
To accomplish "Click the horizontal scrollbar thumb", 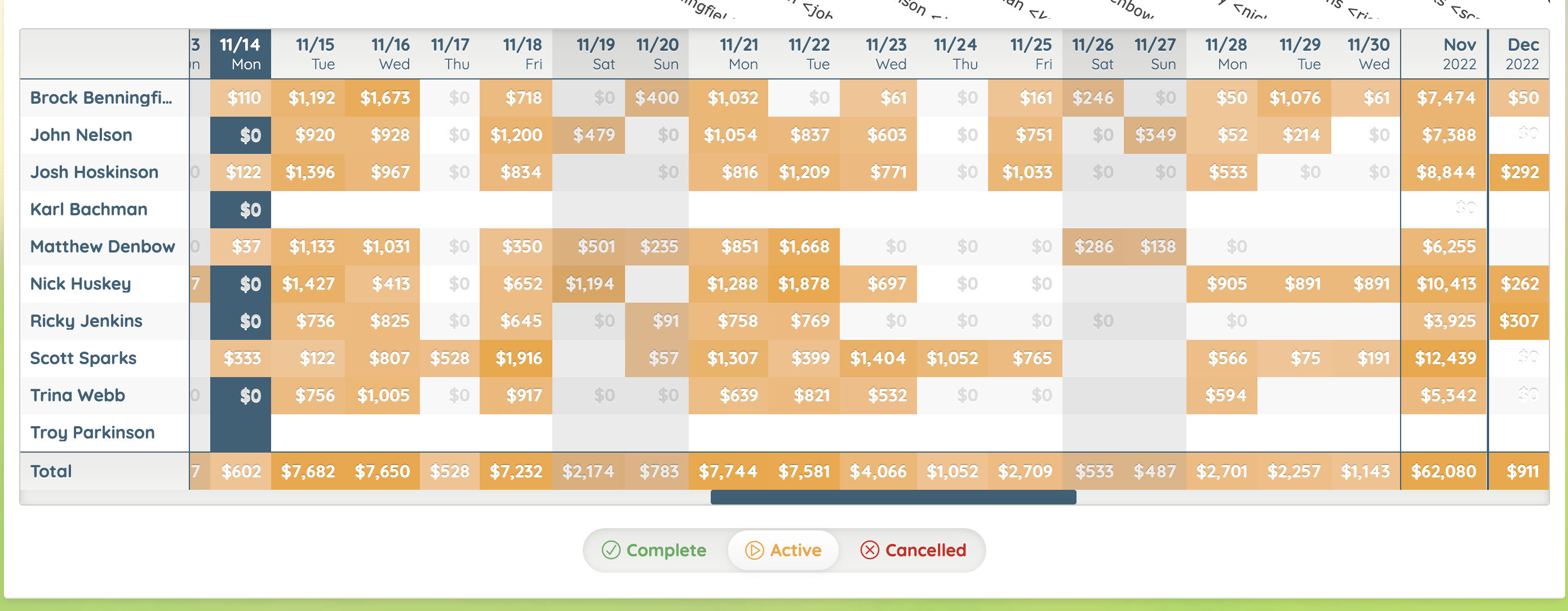I will [x=893, y=497].
